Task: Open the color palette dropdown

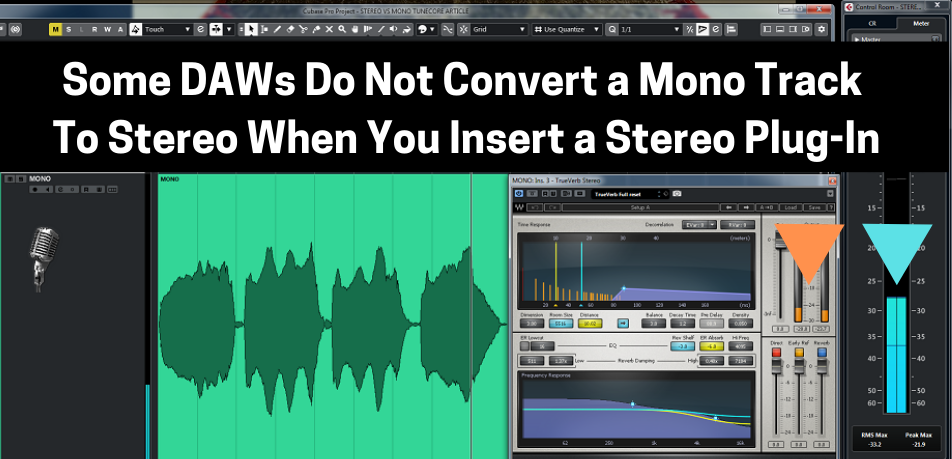Action: [432, 29]
